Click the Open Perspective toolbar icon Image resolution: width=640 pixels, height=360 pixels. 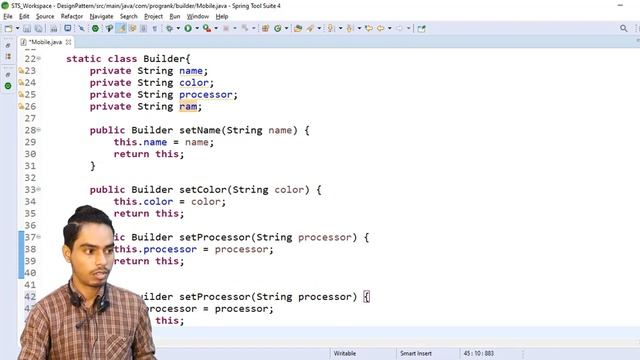tap(421, 28)
